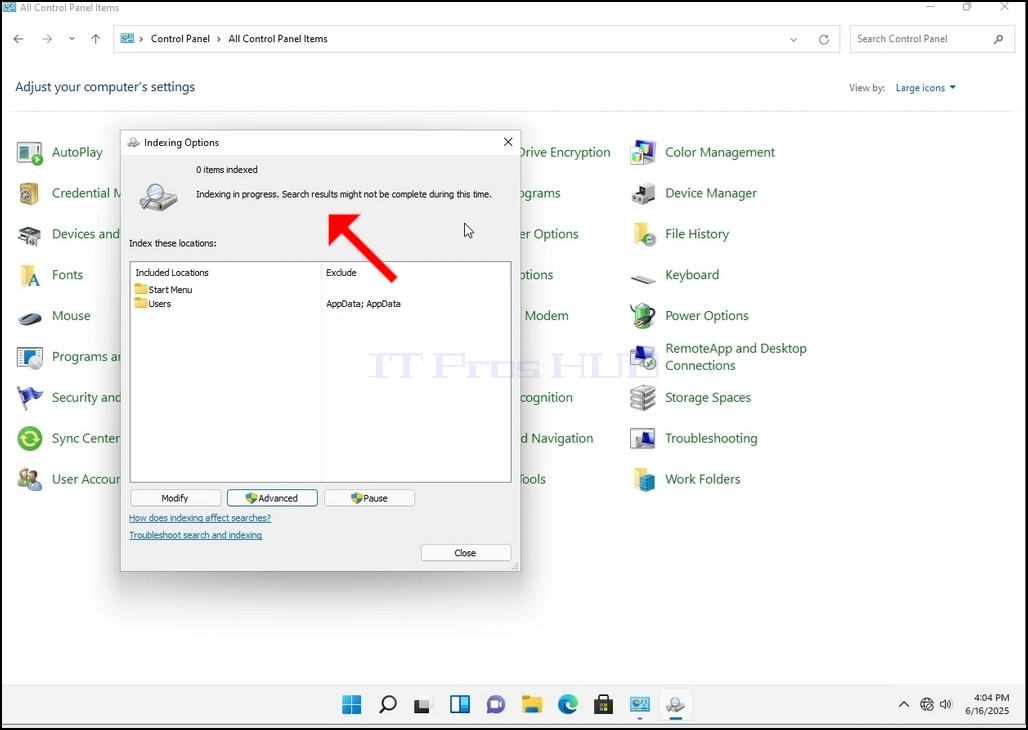Open the AutoPlay icon
Image resolution: width=1028 pixels, height=730 pixels.
click(x=30, y=153)
